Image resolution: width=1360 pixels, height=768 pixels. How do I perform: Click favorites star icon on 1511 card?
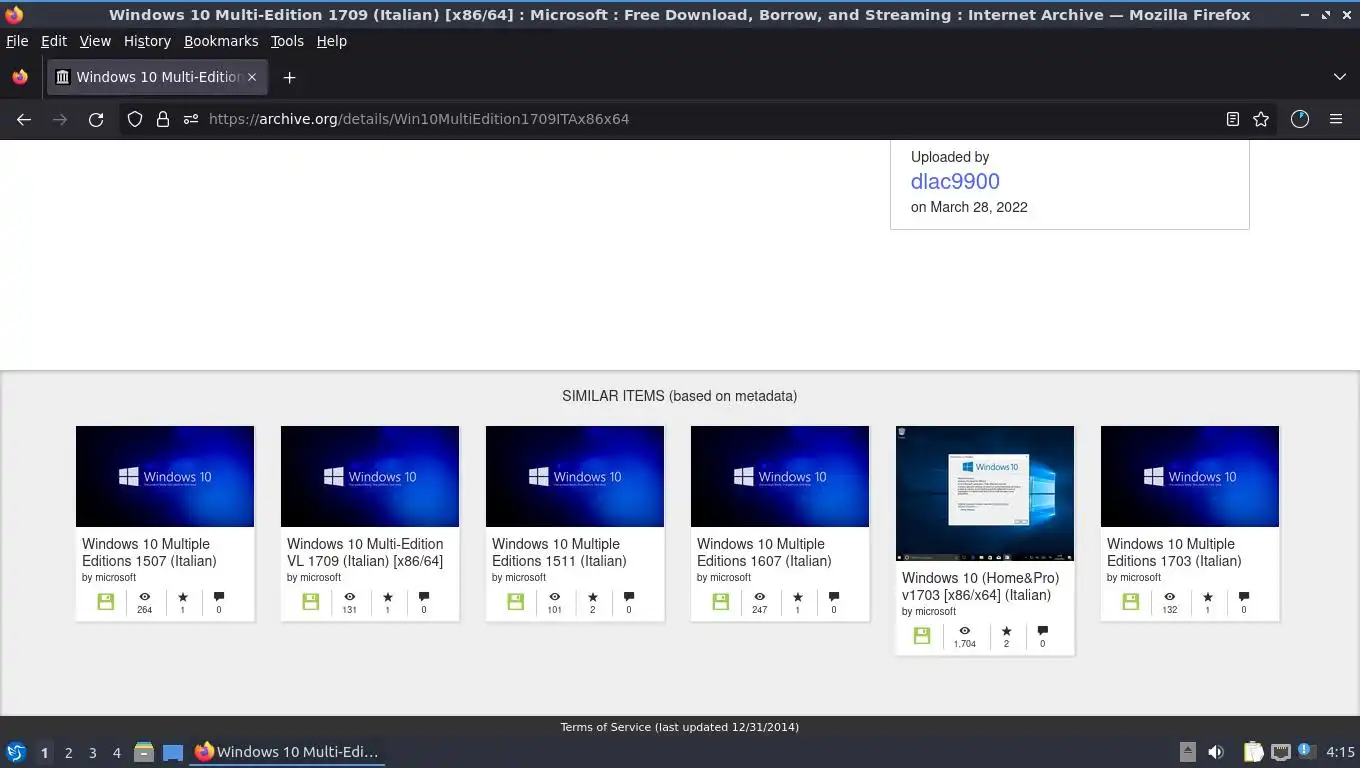(593, 597)
